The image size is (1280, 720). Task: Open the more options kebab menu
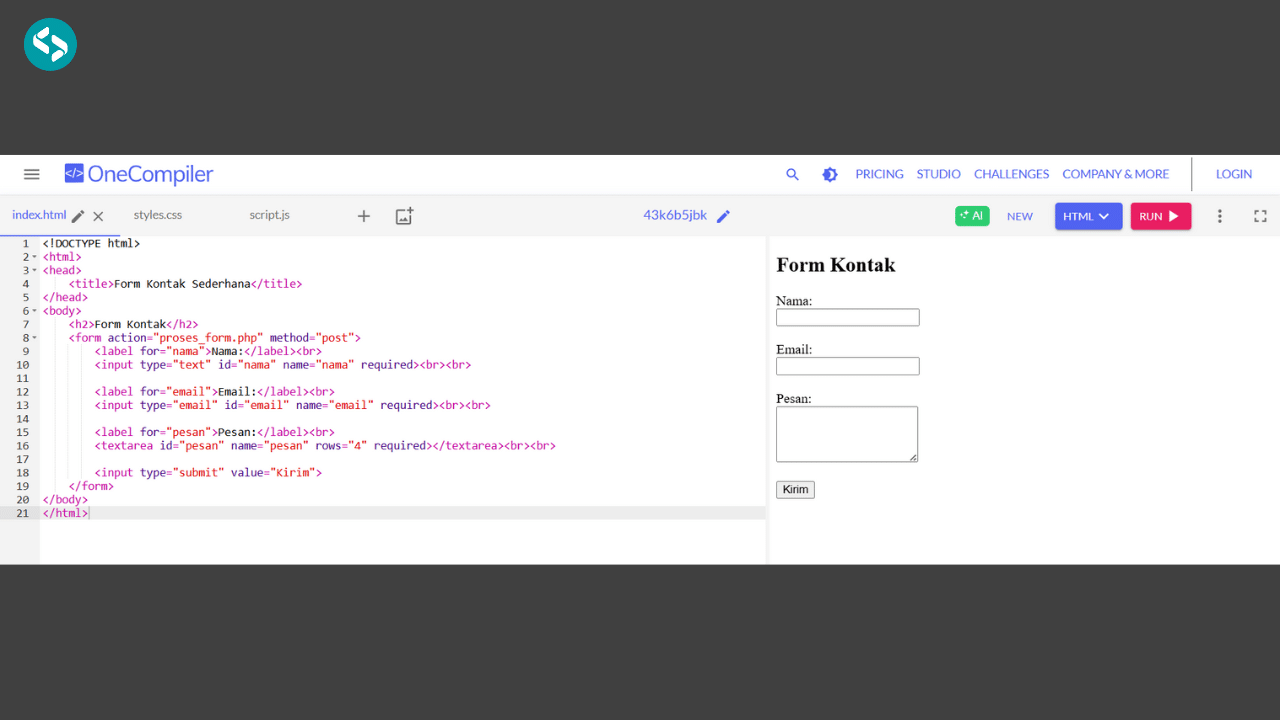[x=1219, y=216]
